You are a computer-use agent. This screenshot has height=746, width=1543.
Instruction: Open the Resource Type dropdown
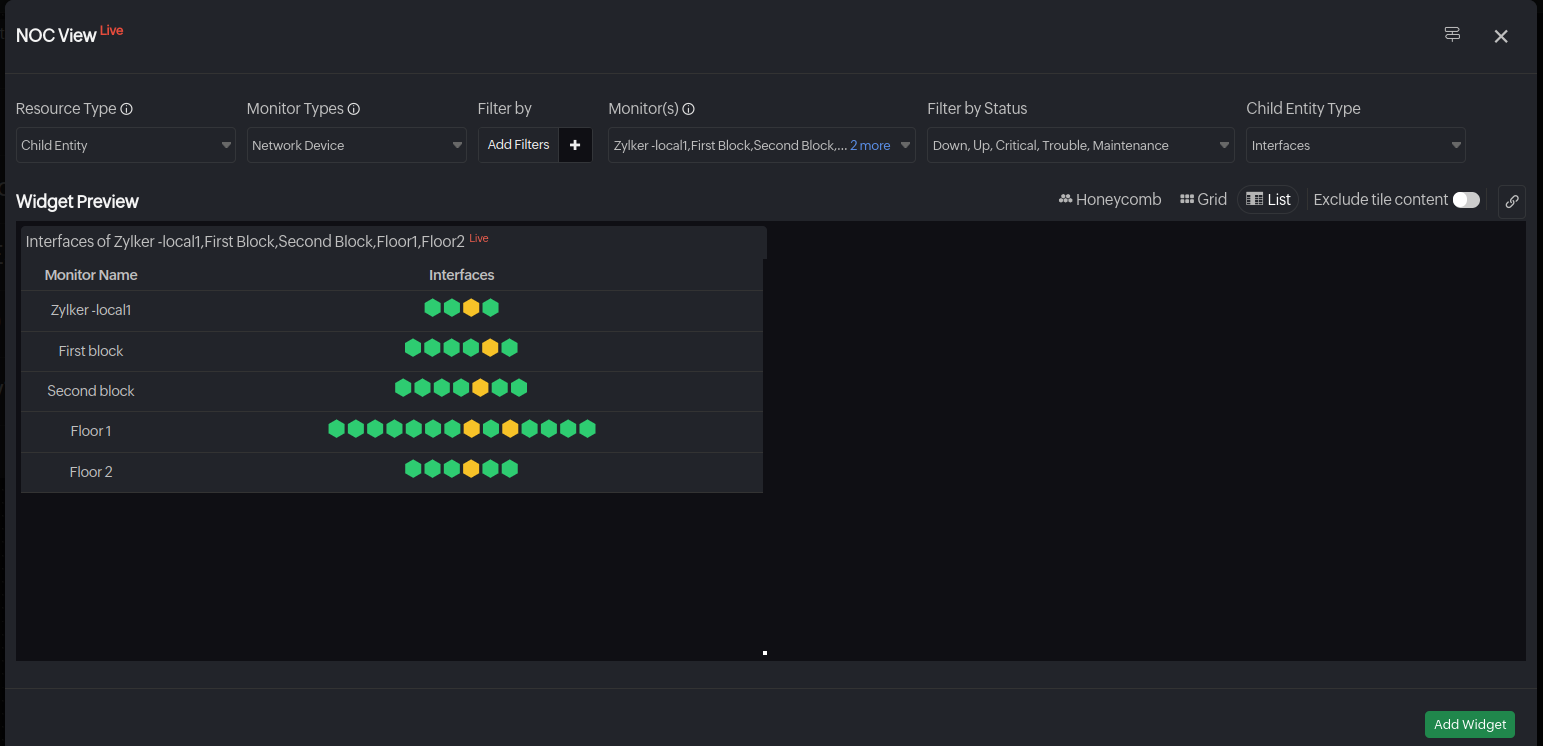click(x=126, y=145)
